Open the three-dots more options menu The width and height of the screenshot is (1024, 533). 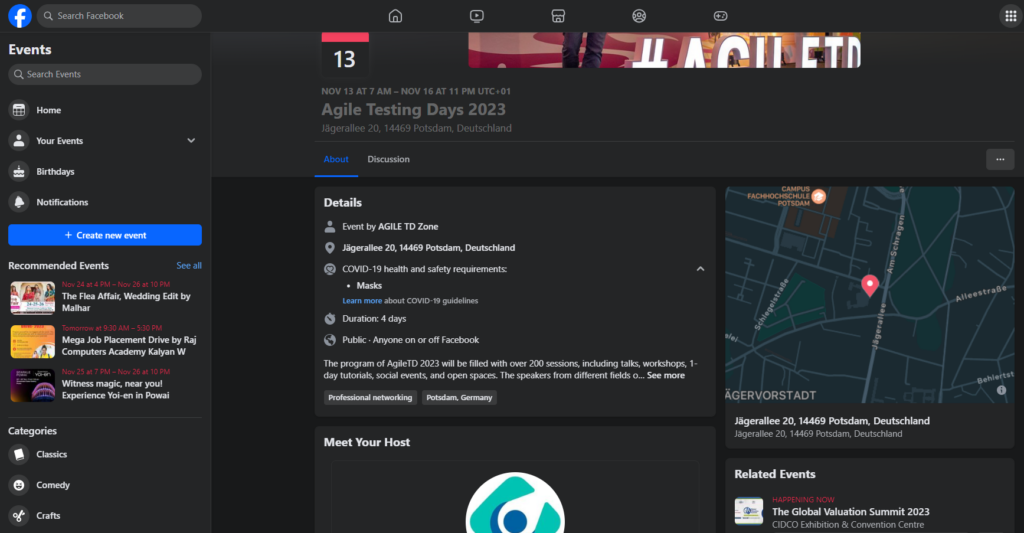coord(1000,160)
